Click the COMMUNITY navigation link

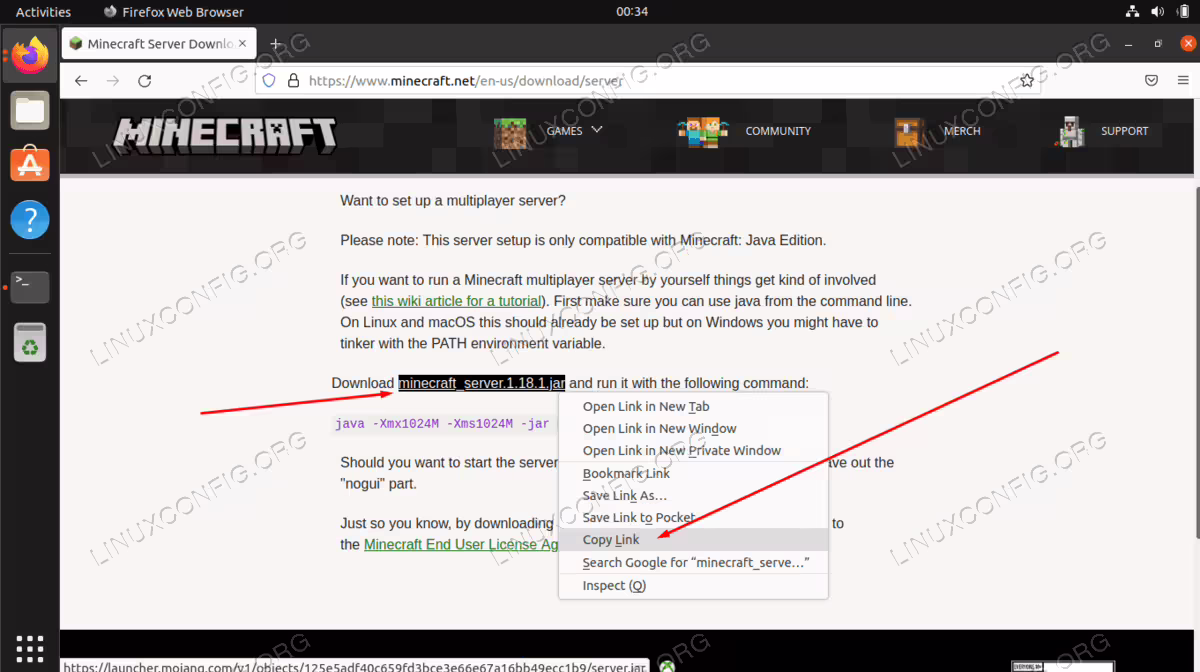pos(778,131)
